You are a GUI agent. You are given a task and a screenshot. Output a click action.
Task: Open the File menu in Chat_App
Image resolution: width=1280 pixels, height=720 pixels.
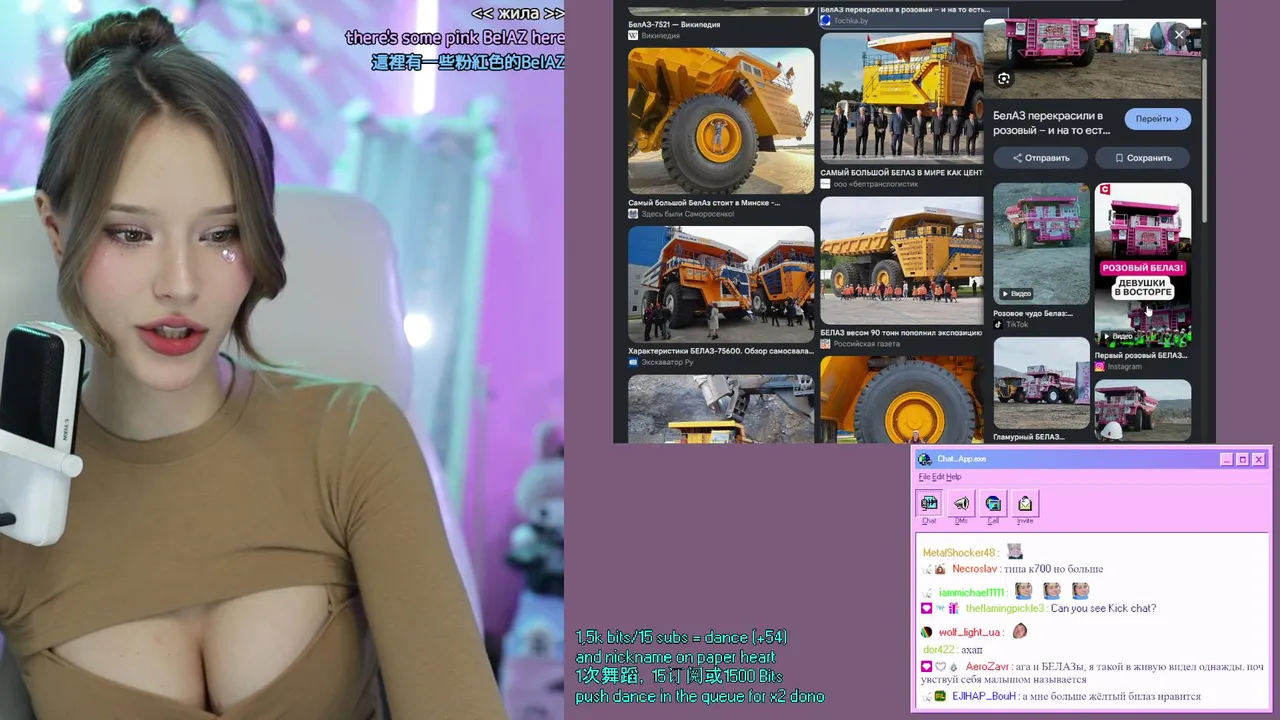click(x=924, y=477)
